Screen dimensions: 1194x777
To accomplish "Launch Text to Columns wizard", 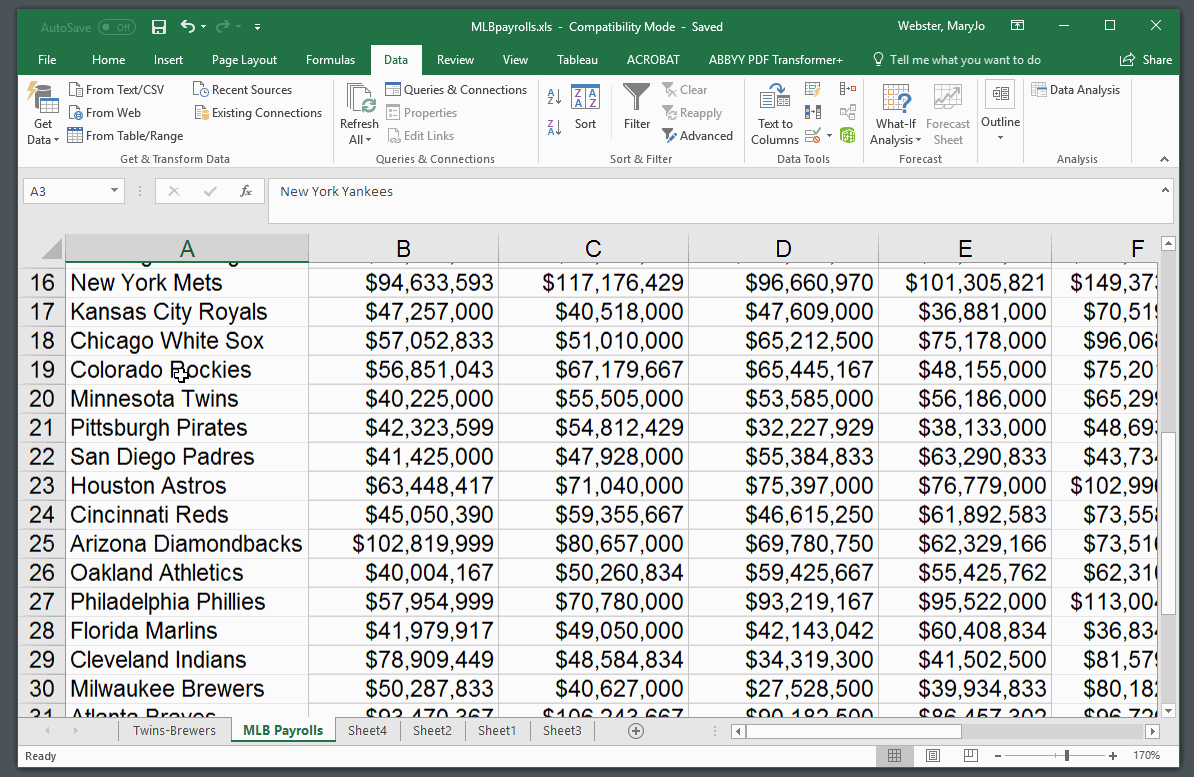I will [x=775, y=114].
